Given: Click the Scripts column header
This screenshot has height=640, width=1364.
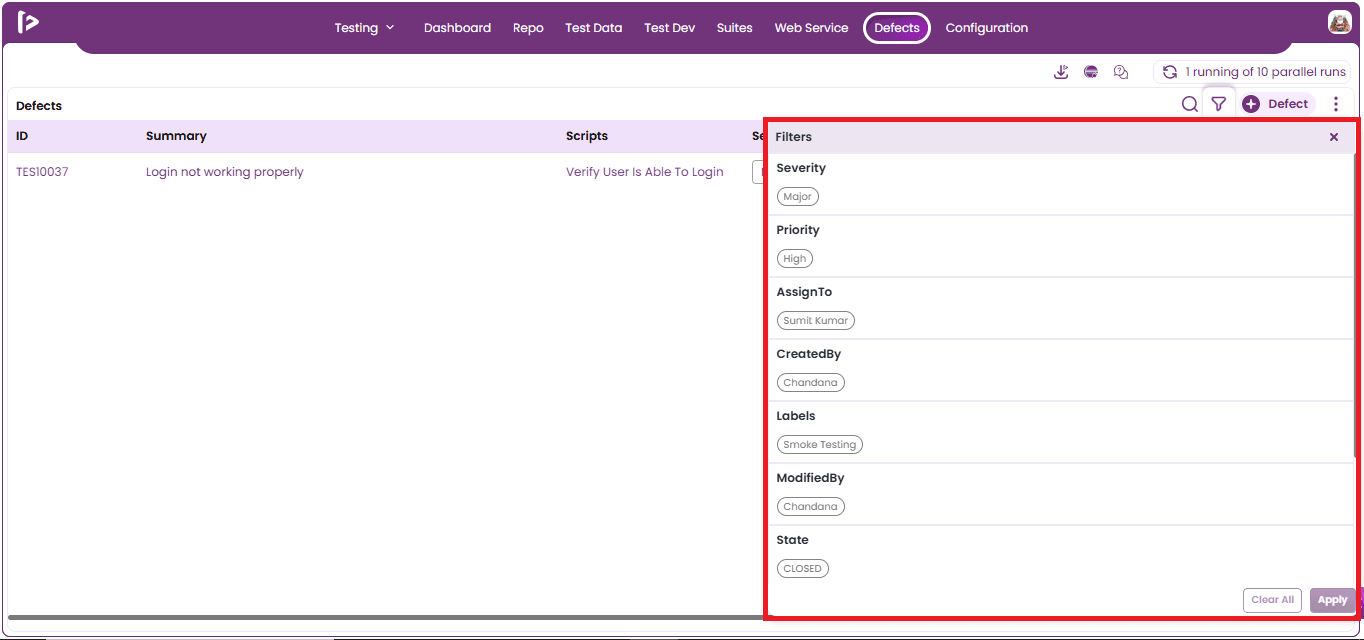Looking at the screenshot, I should pos(587,136).
